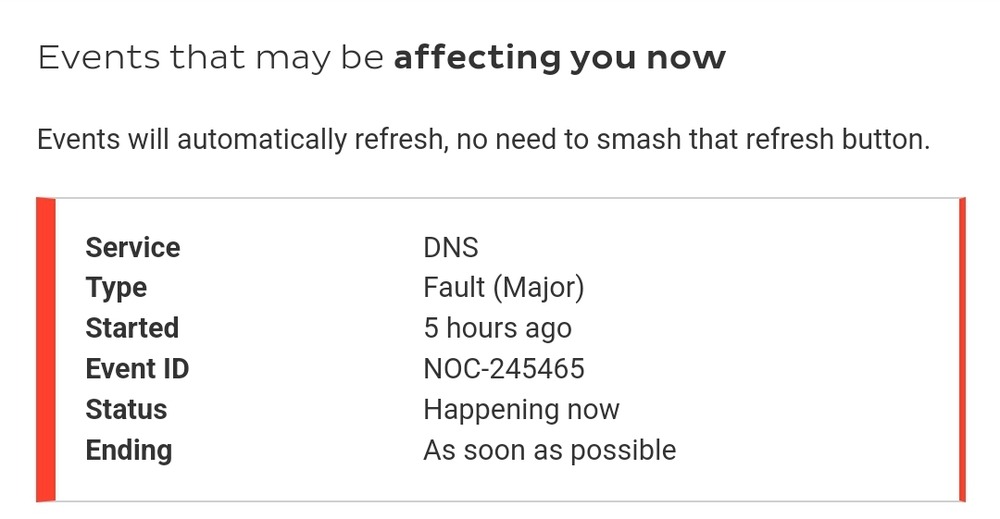Select the "Event ID" field label

click(x=137, y=369)
